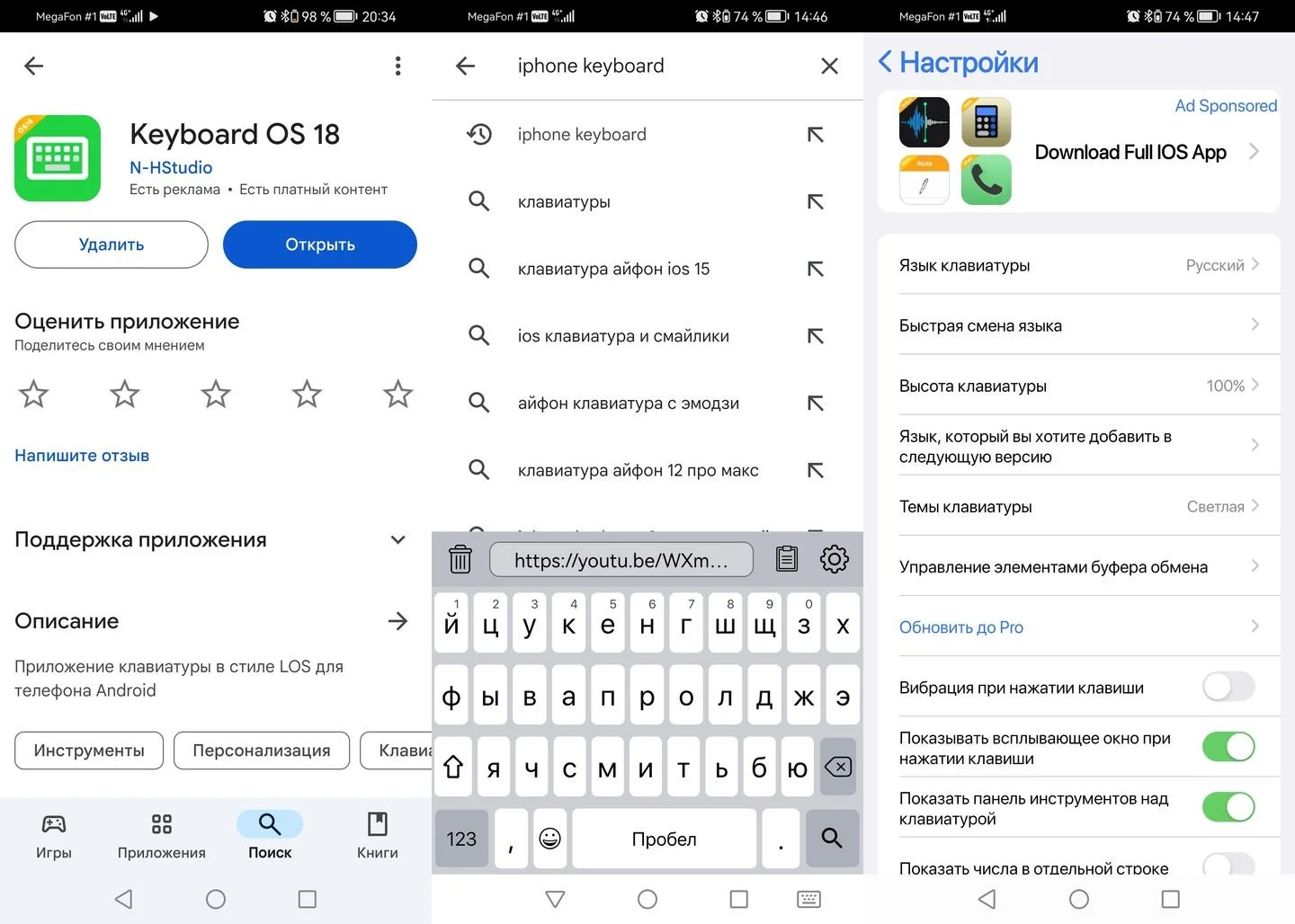The image size is (1295, 924).
Task: Tap back arrow on Keyboard OS 18 page
Action: tap(34, 66)
